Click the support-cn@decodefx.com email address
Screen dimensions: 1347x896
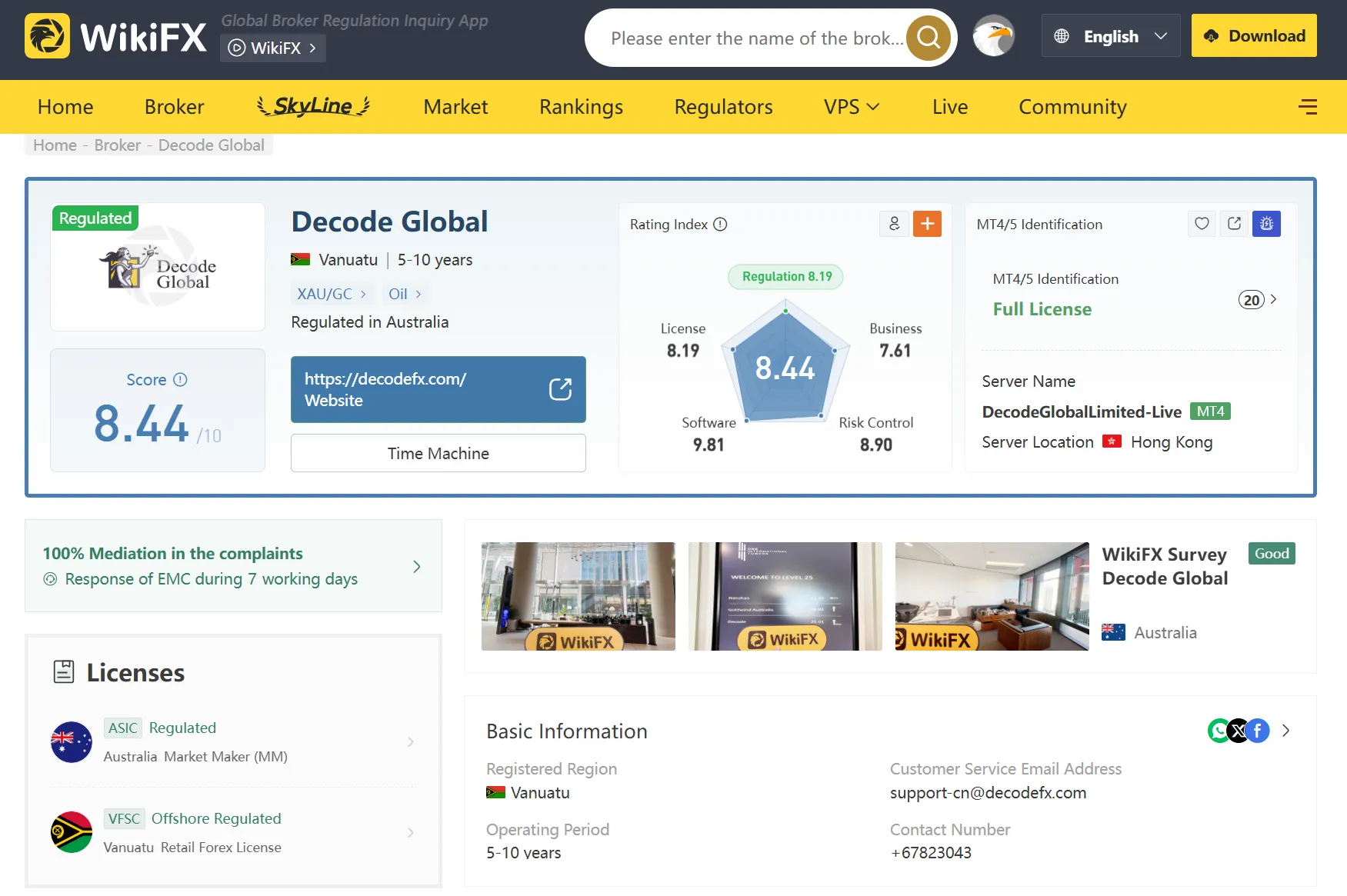coord(989,793)
